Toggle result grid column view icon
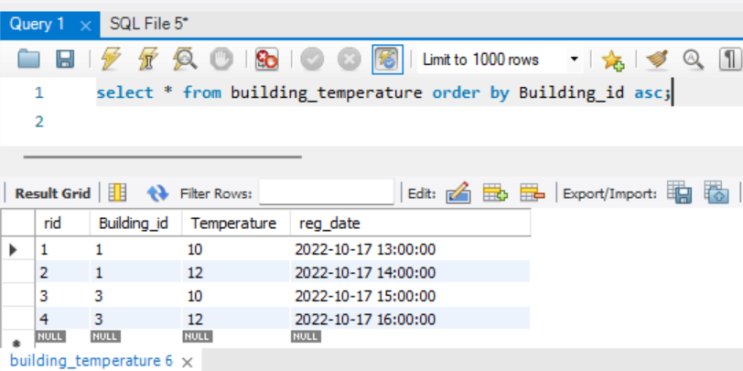Image resolution: width=743 pixels, height=371 pixels. (x=117, y=193)
